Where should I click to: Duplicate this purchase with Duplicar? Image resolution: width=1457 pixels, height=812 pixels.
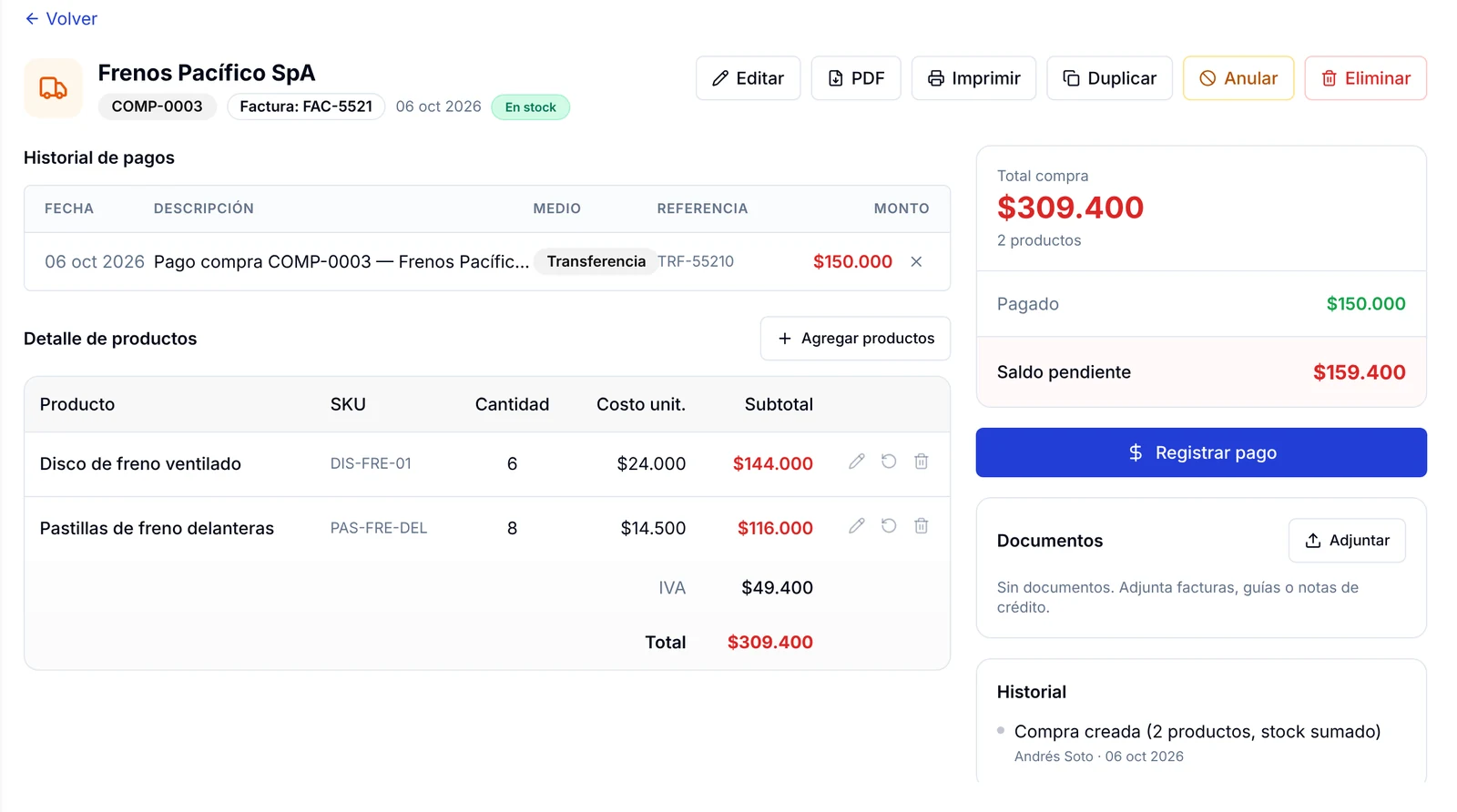pos(1109,78)
